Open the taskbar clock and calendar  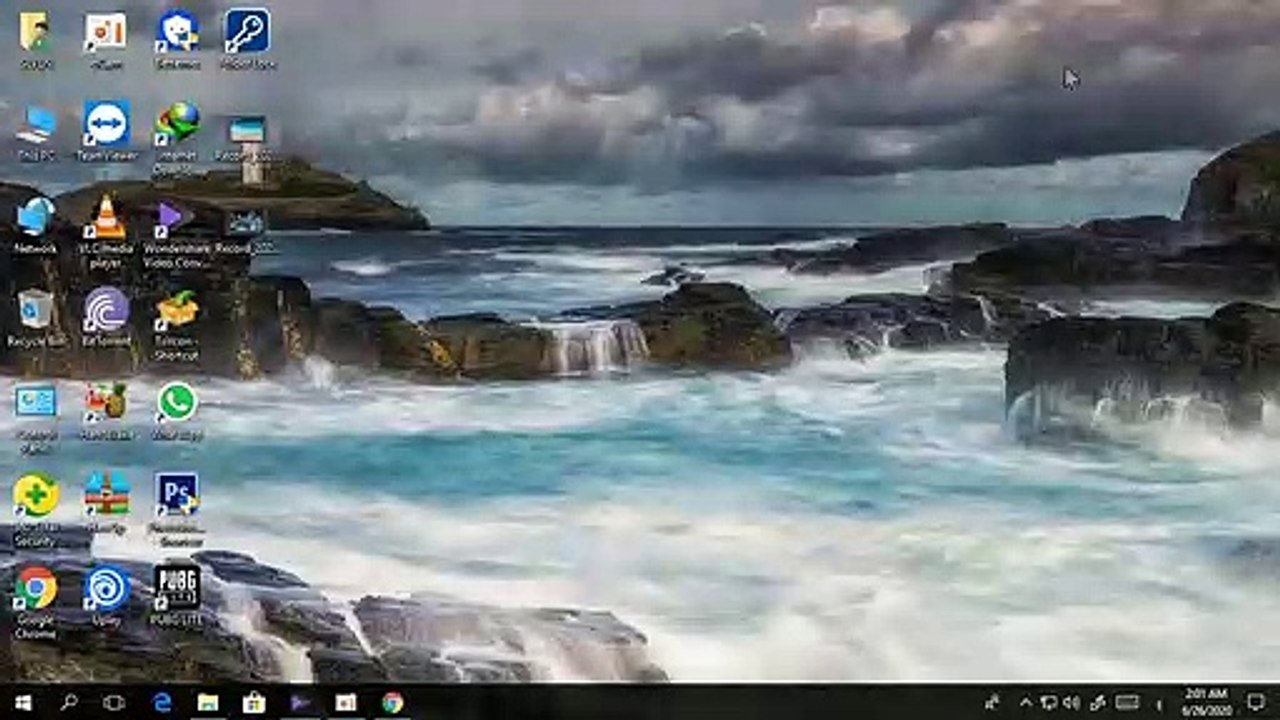tap(1205, 701)
